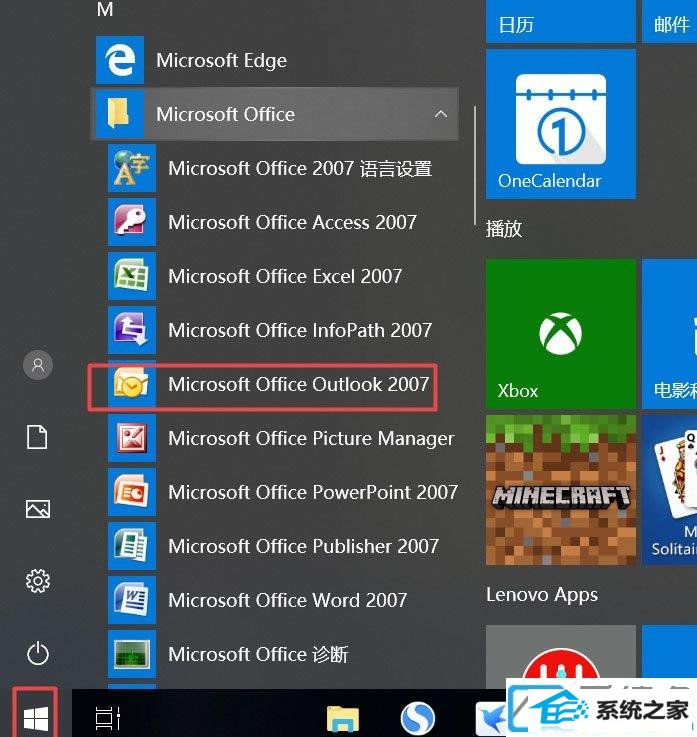Viewport: 697px width, 737px height.
Task: Click Microsoft Office Publisher 2007 text
Action: click(x=304, y=547)
